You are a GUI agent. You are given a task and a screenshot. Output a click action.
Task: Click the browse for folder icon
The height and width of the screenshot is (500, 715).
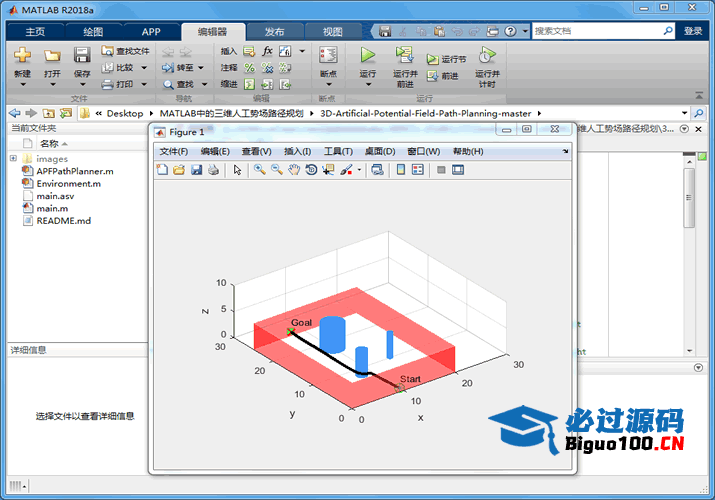pyautogui.click(x=66, y=113)
